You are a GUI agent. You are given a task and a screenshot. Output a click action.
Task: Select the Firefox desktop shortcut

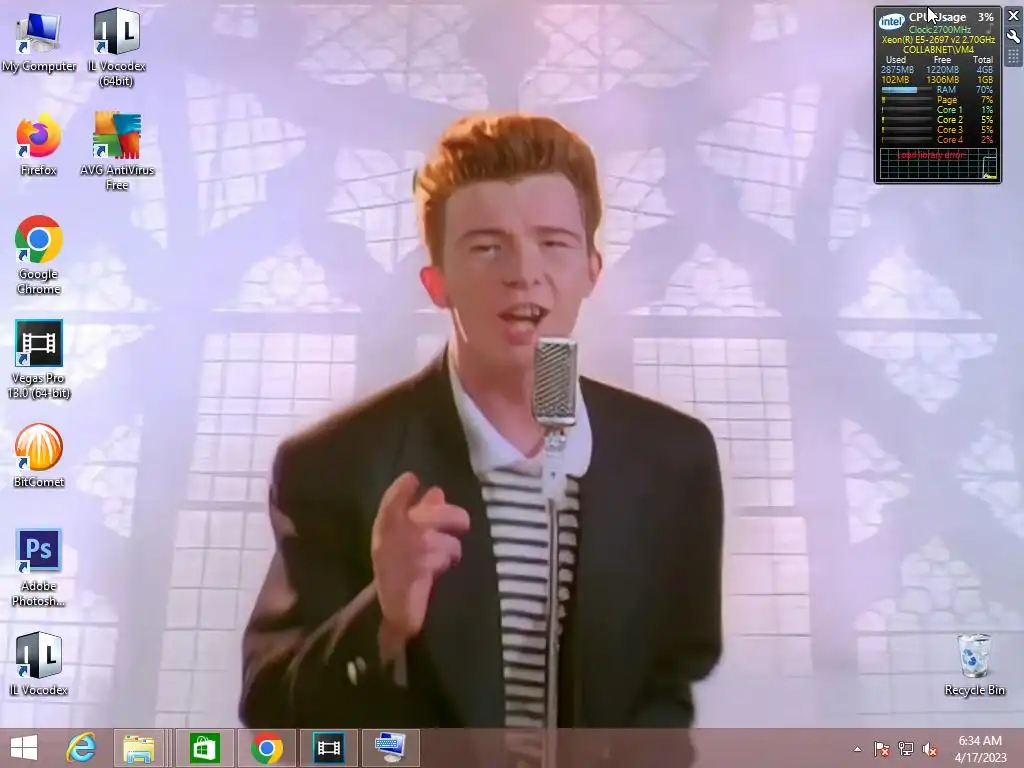coord(39,144)
